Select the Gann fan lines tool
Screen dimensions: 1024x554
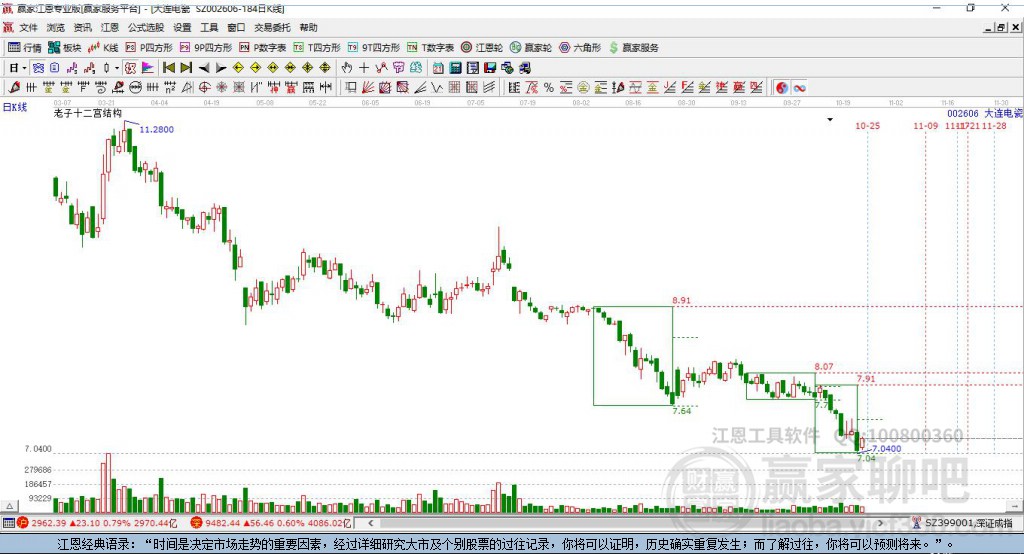(x=368, y=88)
